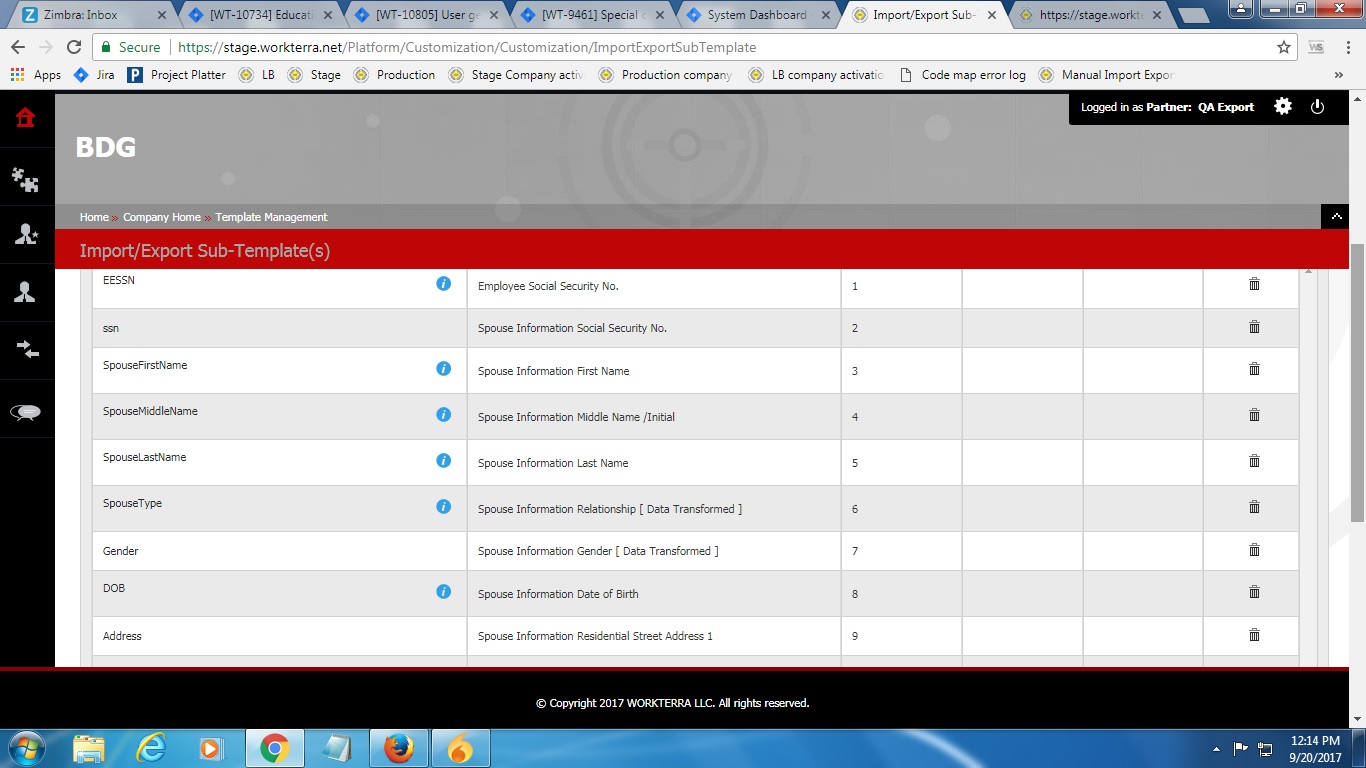The width and height of the screenshot is (1366, 768).
Task: Click the Template Management breadcrumb link
Action: [271, 217]
